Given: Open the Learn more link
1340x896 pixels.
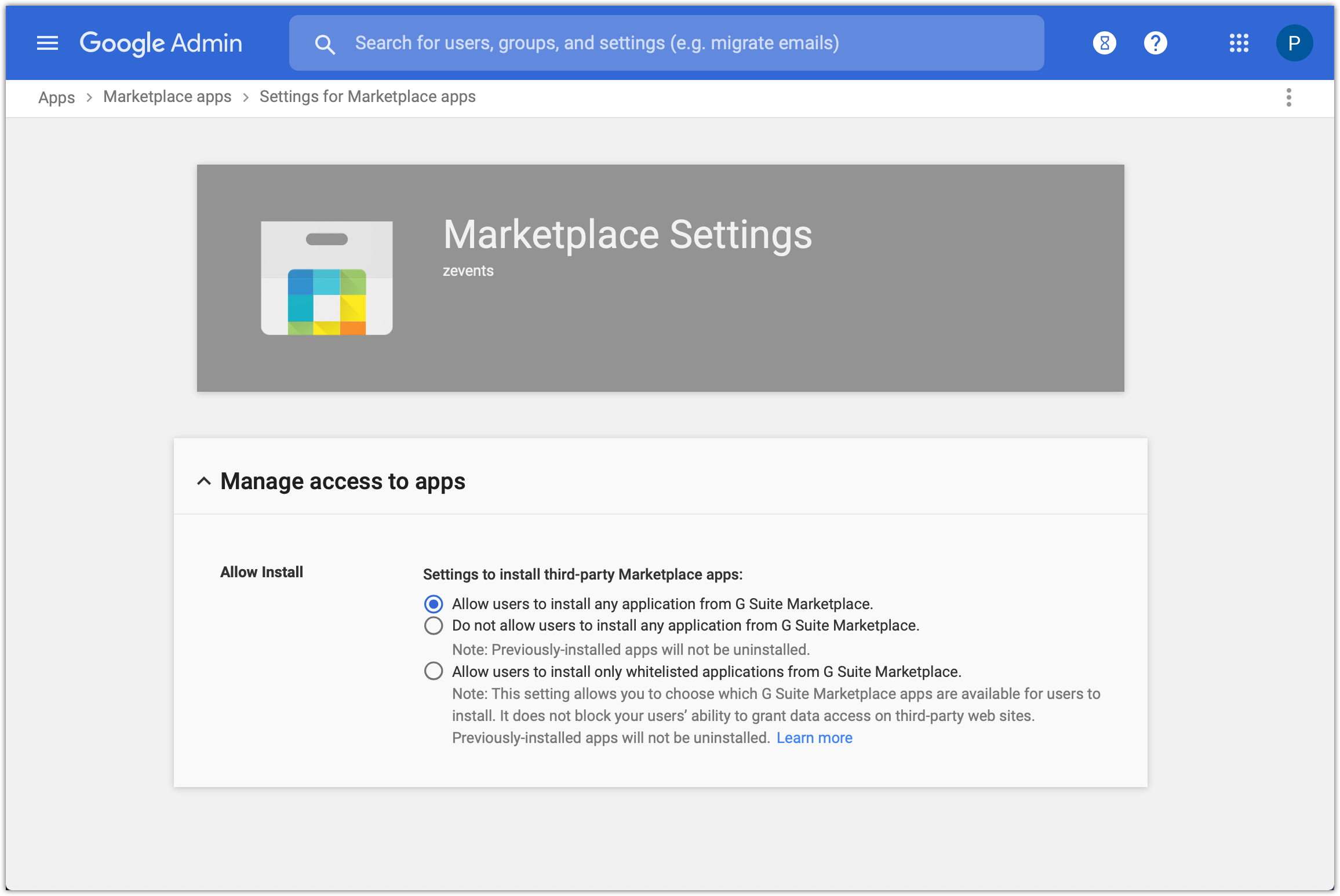Looking at the screenshot, I should click(x=814, y=738).
